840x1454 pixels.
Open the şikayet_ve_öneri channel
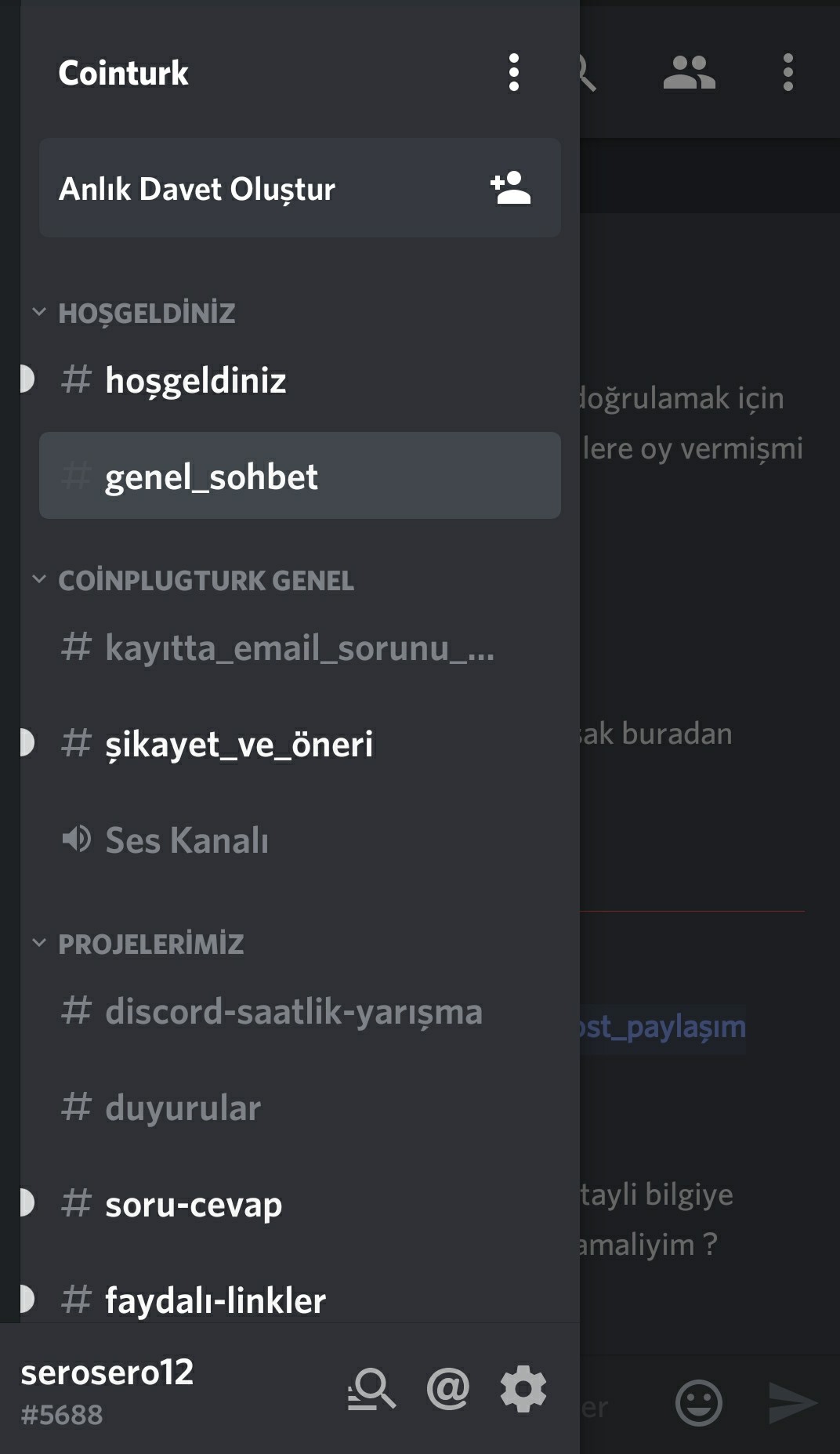[x=239, y=744]
